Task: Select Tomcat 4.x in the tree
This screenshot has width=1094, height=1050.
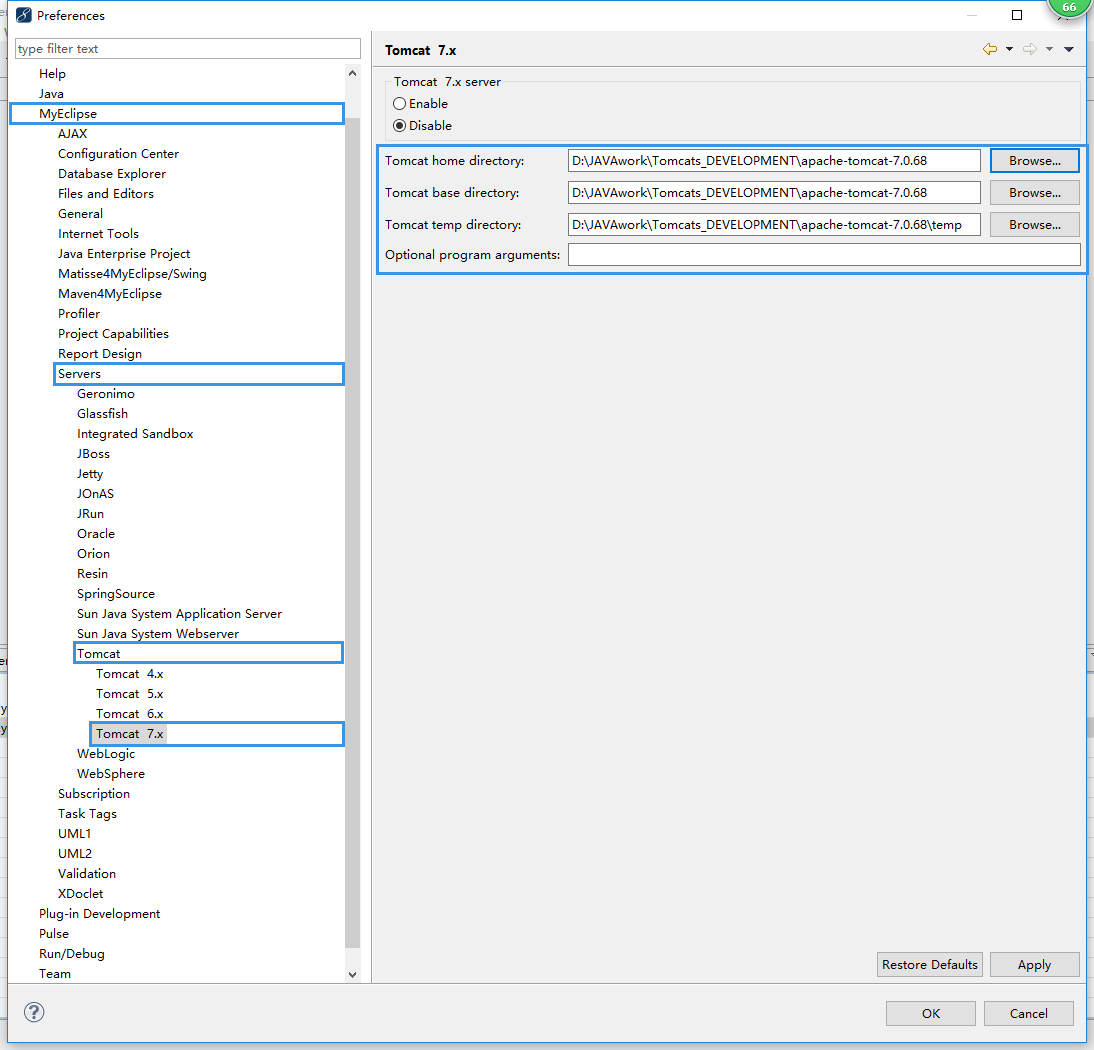Action: (x=129, y=674)
